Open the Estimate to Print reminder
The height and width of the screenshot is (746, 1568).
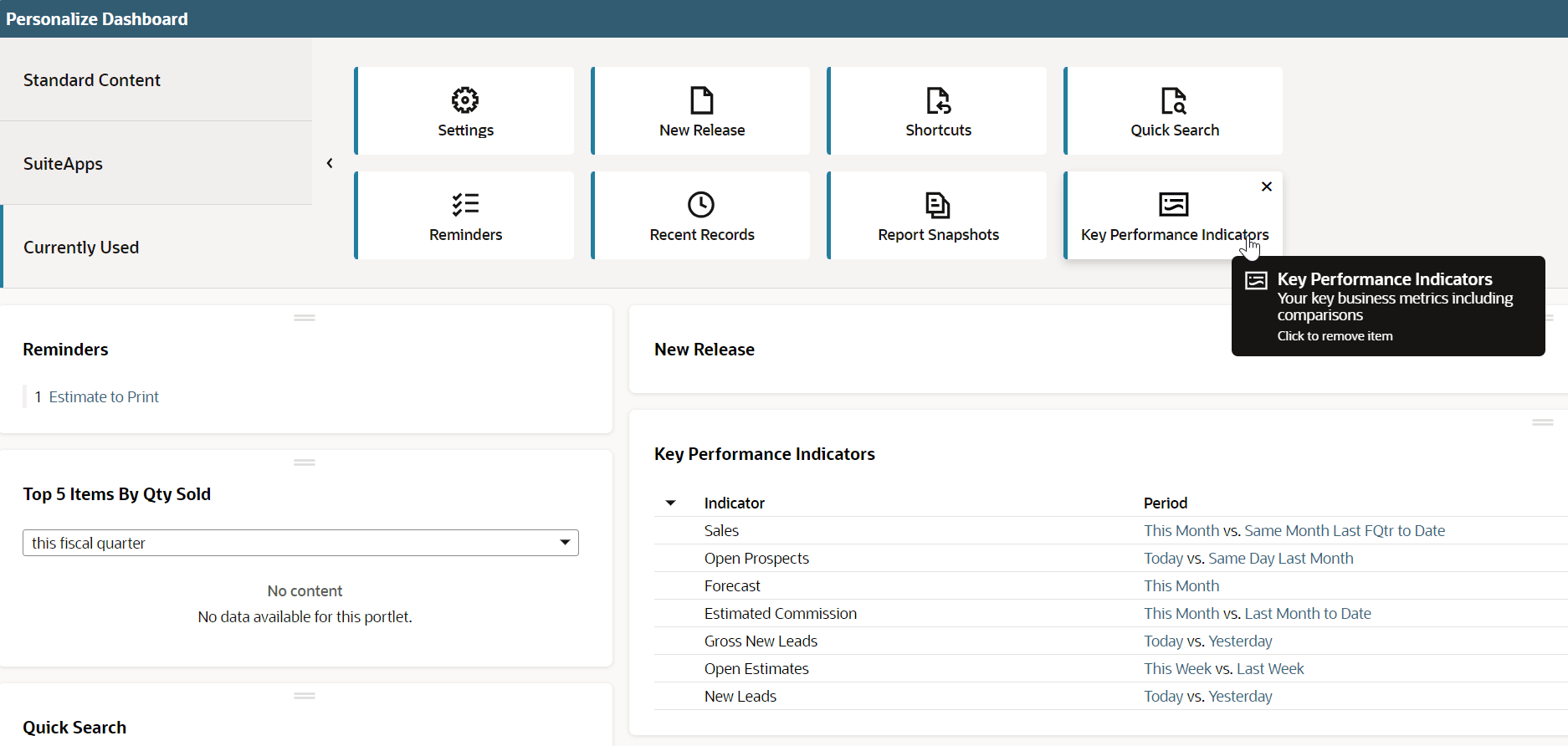pyautogui.click(x=104, y=397)
